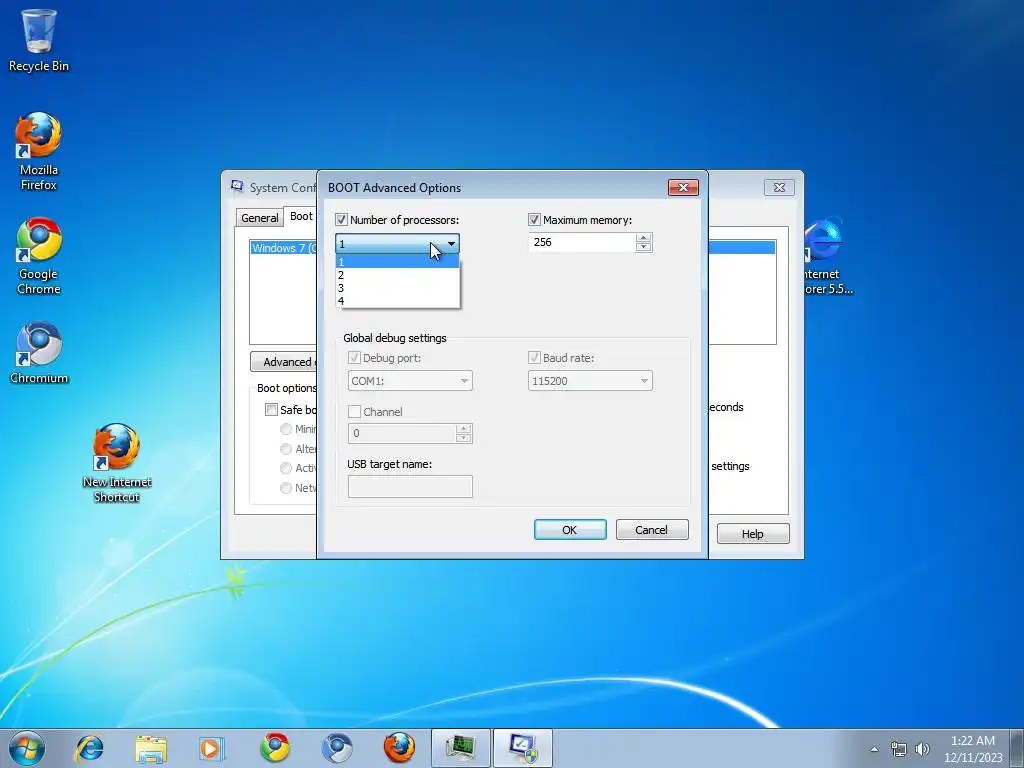Select the Chromium desktop shortcut

coord(39,353)
